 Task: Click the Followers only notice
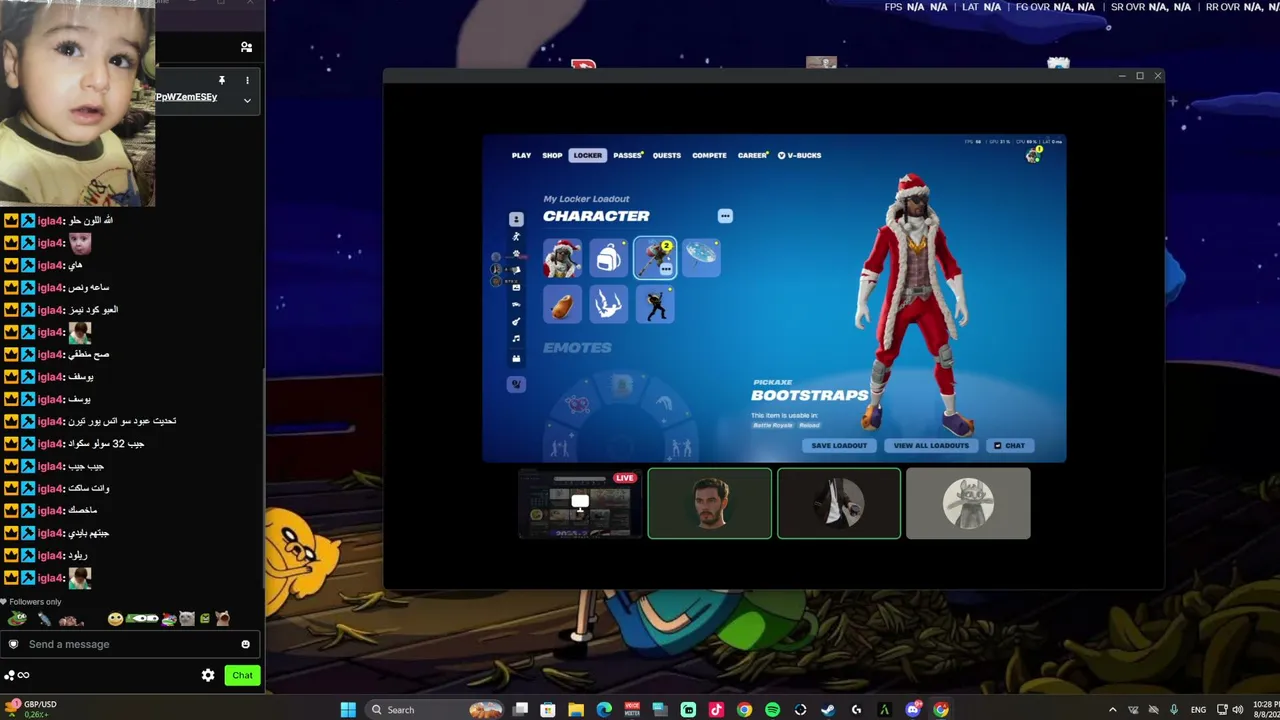click(31, 602)
